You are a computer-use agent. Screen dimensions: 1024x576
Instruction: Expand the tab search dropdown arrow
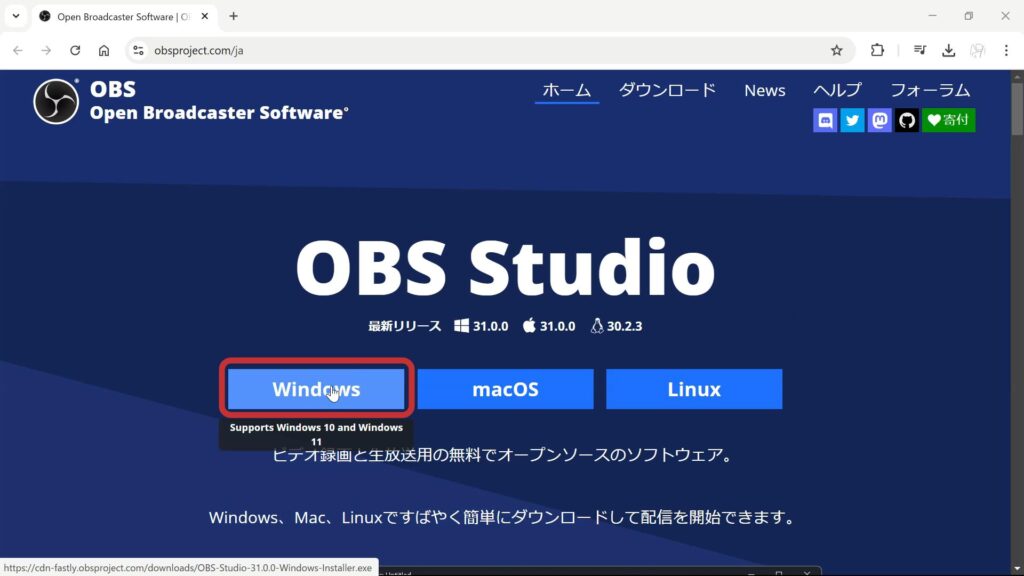click(x=16, y=16)
